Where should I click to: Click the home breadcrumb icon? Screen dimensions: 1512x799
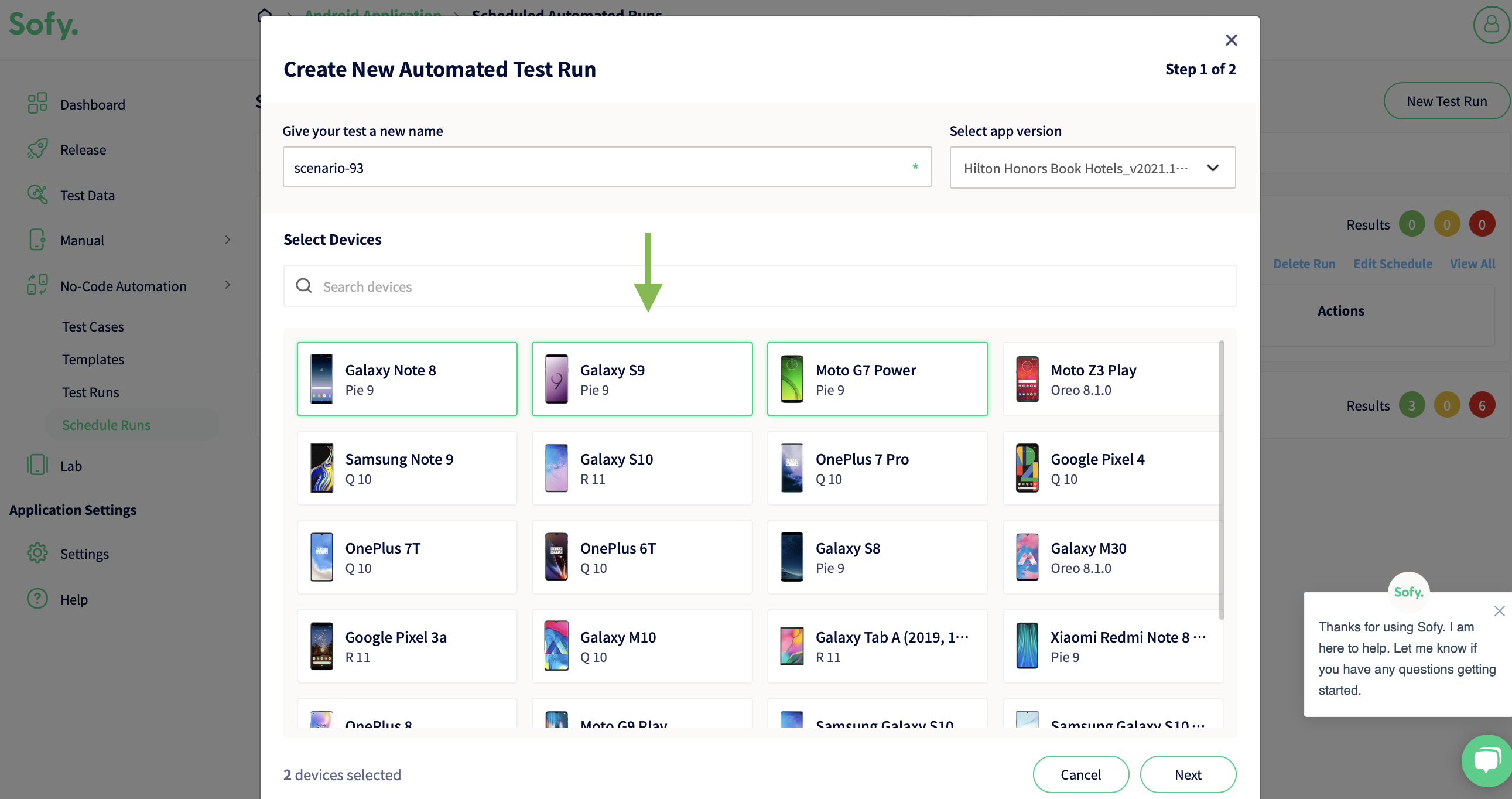point(265,15)
